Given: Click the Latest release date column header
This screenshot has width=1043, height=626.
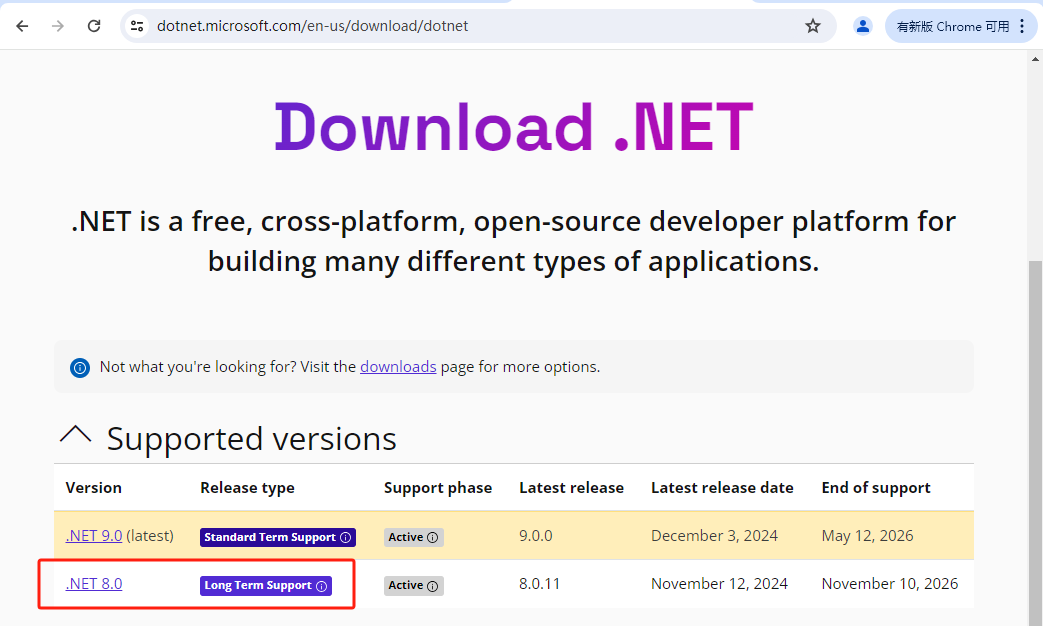Looking at the screenshot, I should (722, 488).
